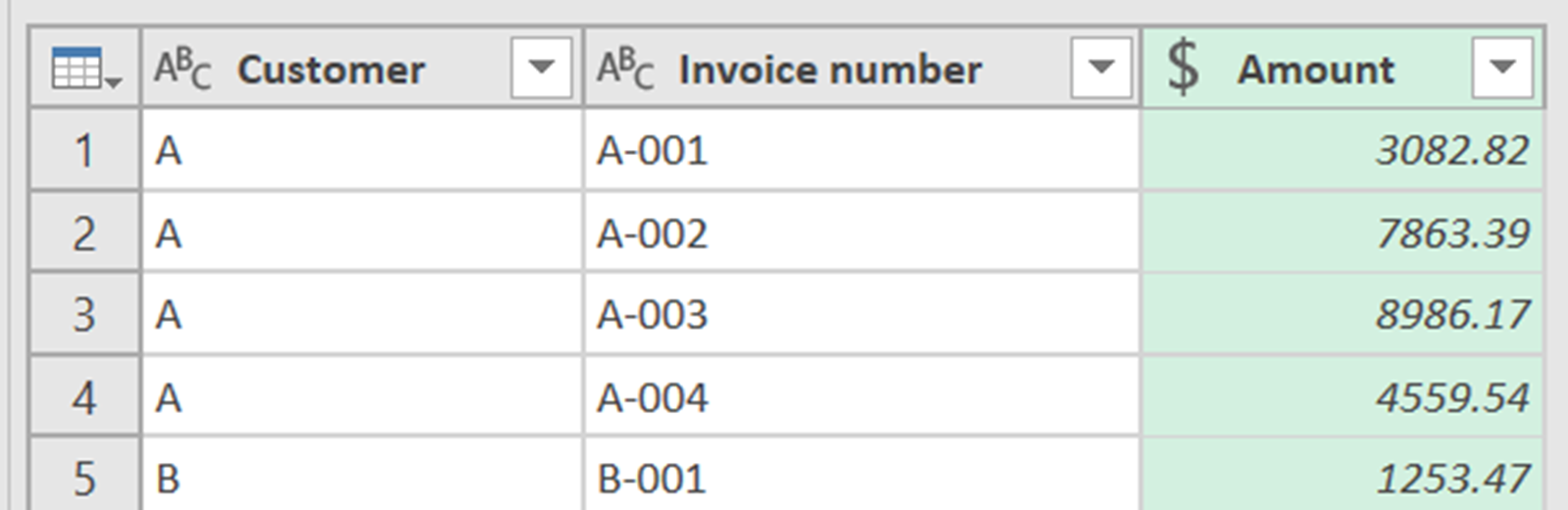Viewport: 1568px width, 510px height.
Task: Click the Amount column currency type icon
Action: click(1183, 68)
